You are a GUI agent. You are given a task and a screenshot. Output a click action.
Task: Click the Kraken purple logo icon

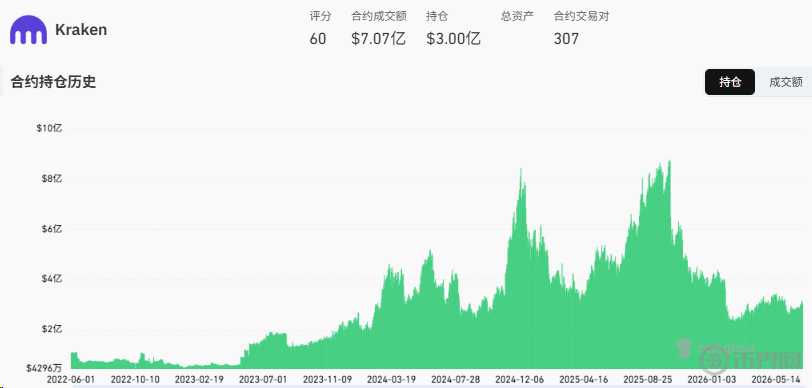tap(28, 30)
